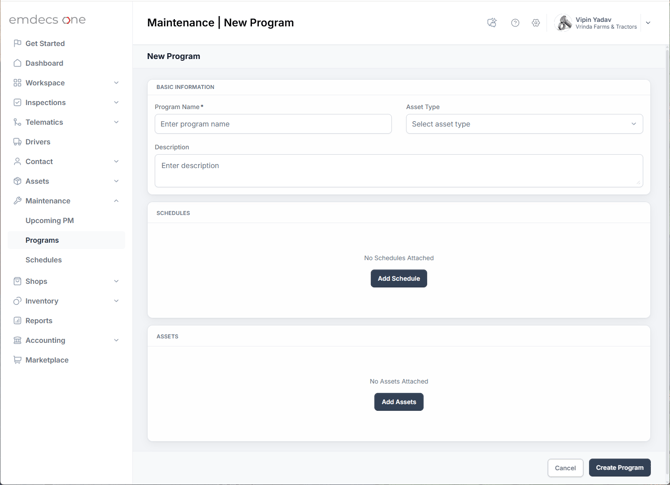Click the Assets box icon
670x485 pixels.
point(17,181)
